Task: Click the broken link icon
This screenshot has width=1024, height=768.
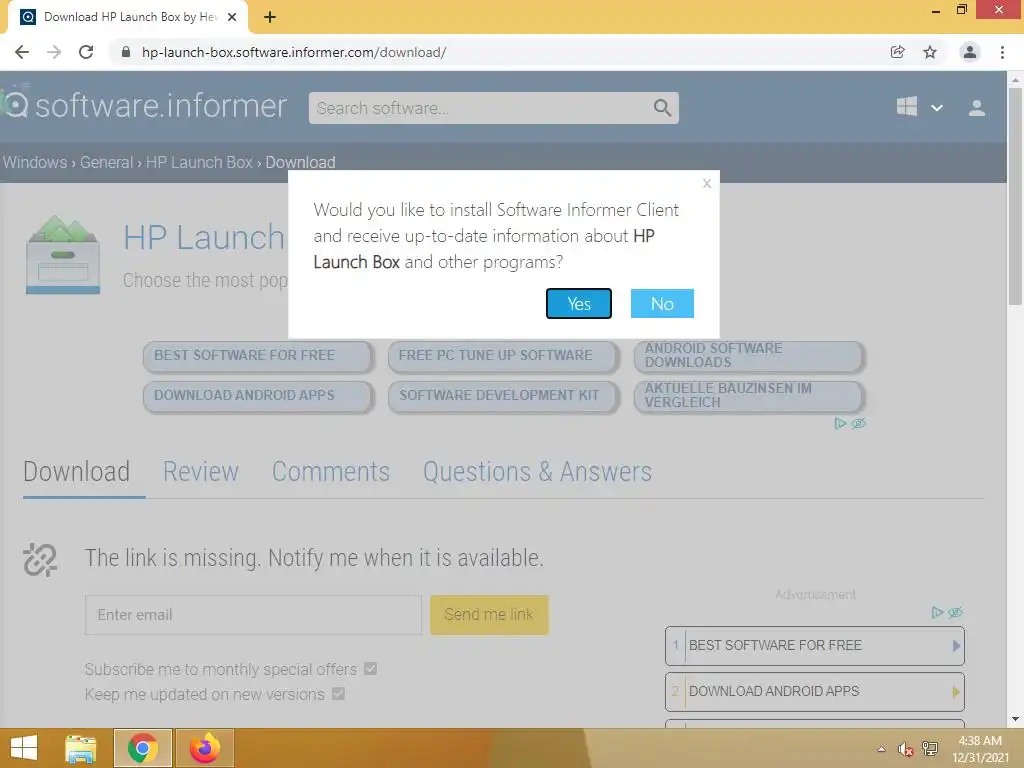Action: pyautogui.click(x=40, y=560)
